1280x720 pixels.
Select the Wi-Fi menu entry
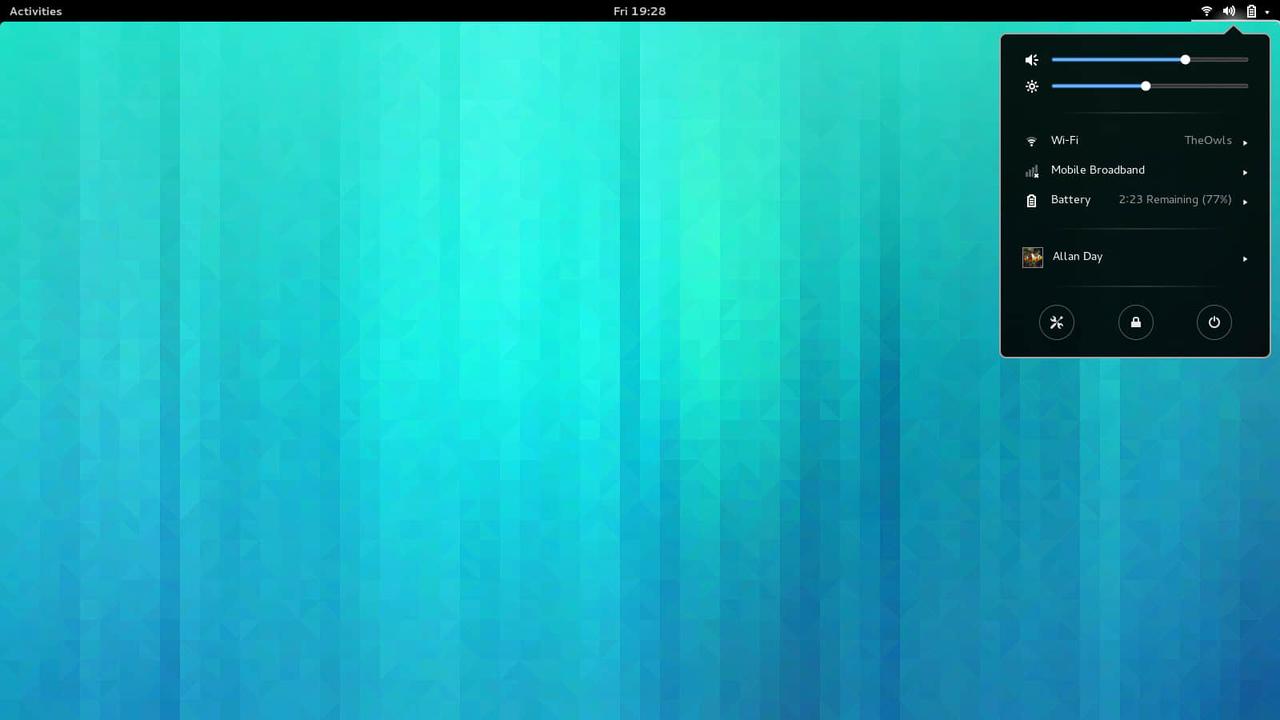tap(1064, 141)
